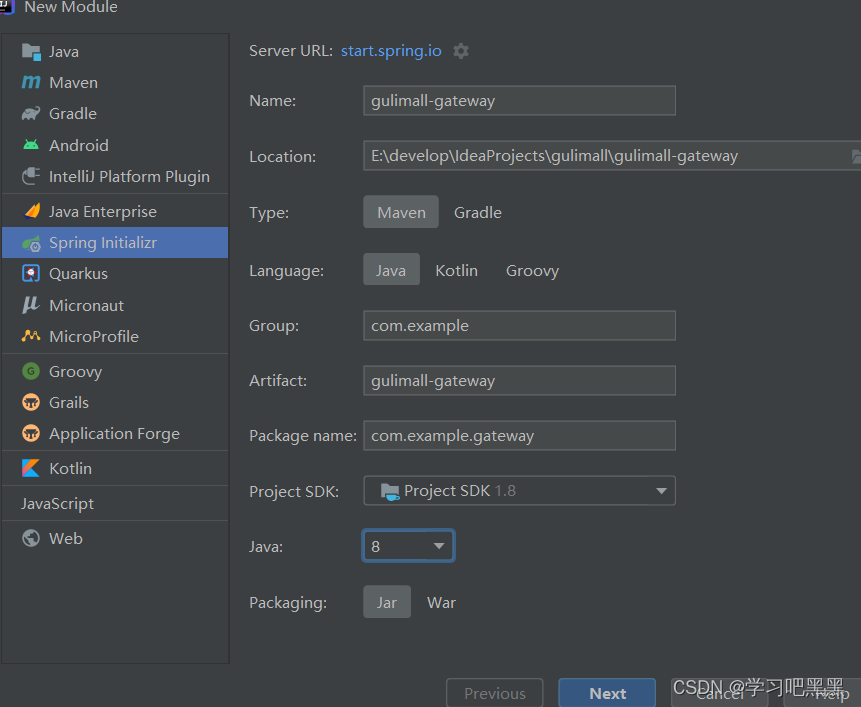Screen dimensions: 861x707
Task: Select Android module type
Action: pos(115,145)
